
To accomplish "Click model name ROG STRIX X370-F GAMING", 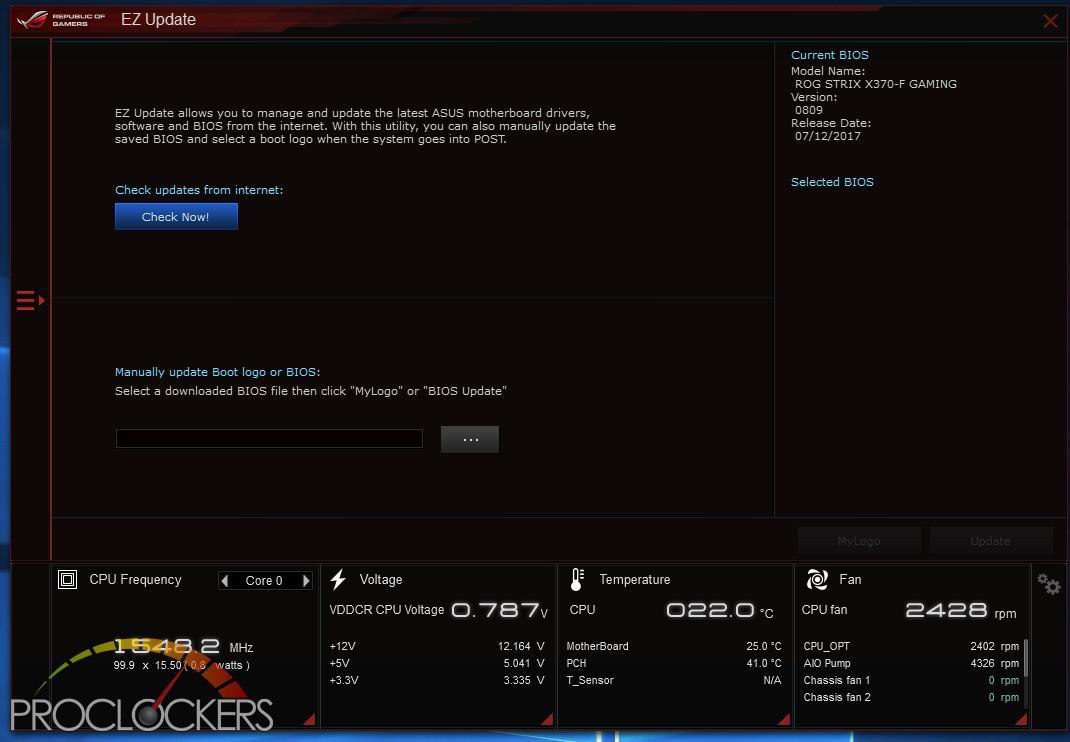I will pos(876,84).
